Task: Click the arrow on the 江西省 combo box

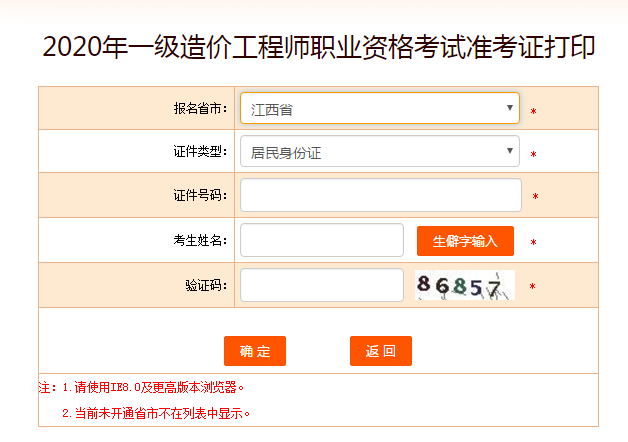Action: pos(511,108)
